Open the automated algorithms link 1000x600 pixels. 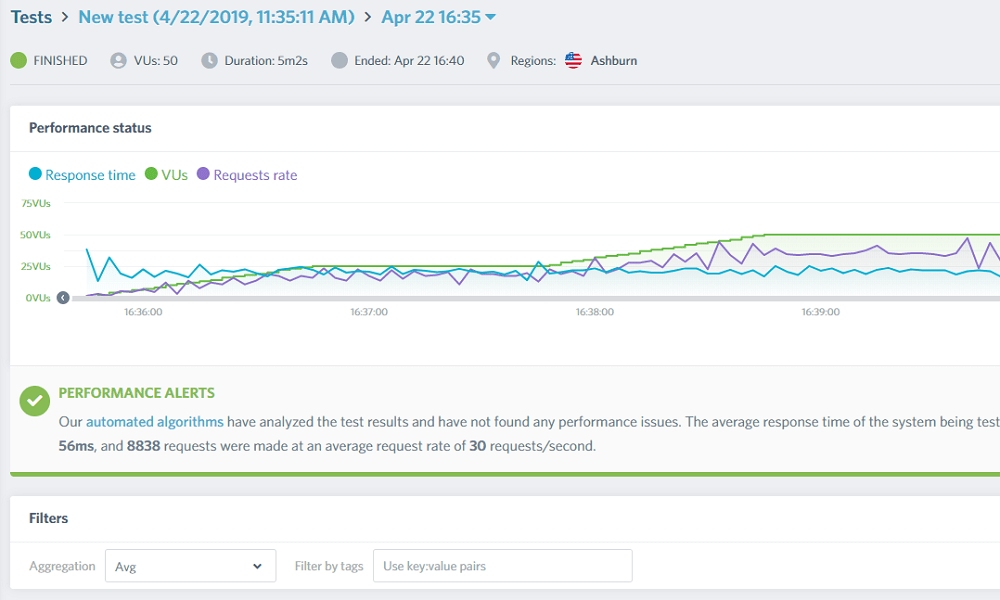pyautogui.click(x=155, y=422)
